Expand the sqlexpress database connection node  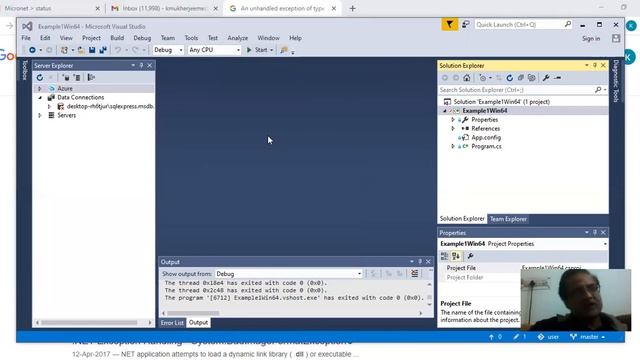(49, 107)
